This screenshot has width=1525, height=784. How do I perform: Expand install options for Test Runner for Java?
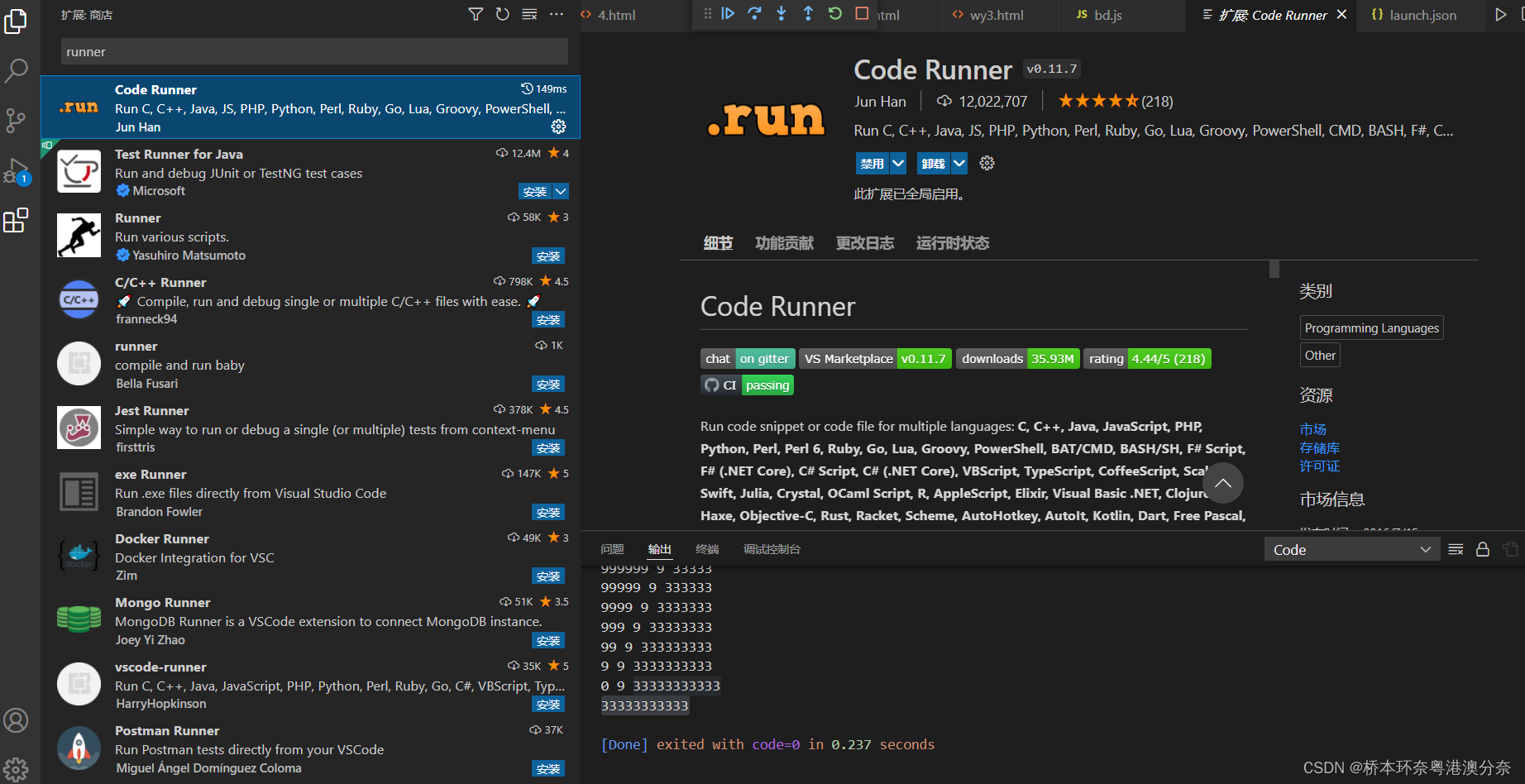click(561, 192)
